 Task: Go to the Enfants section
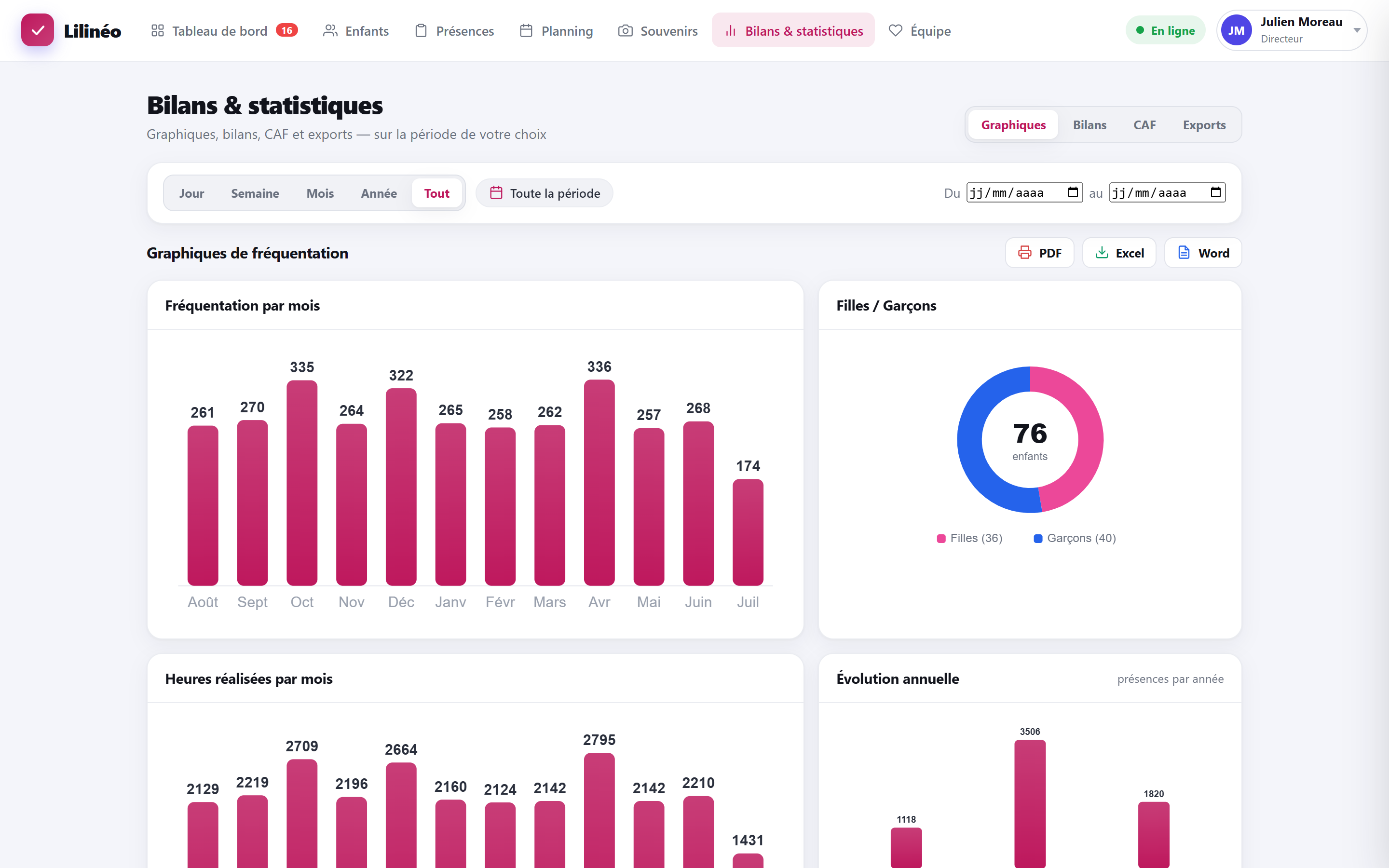[356, 30]
